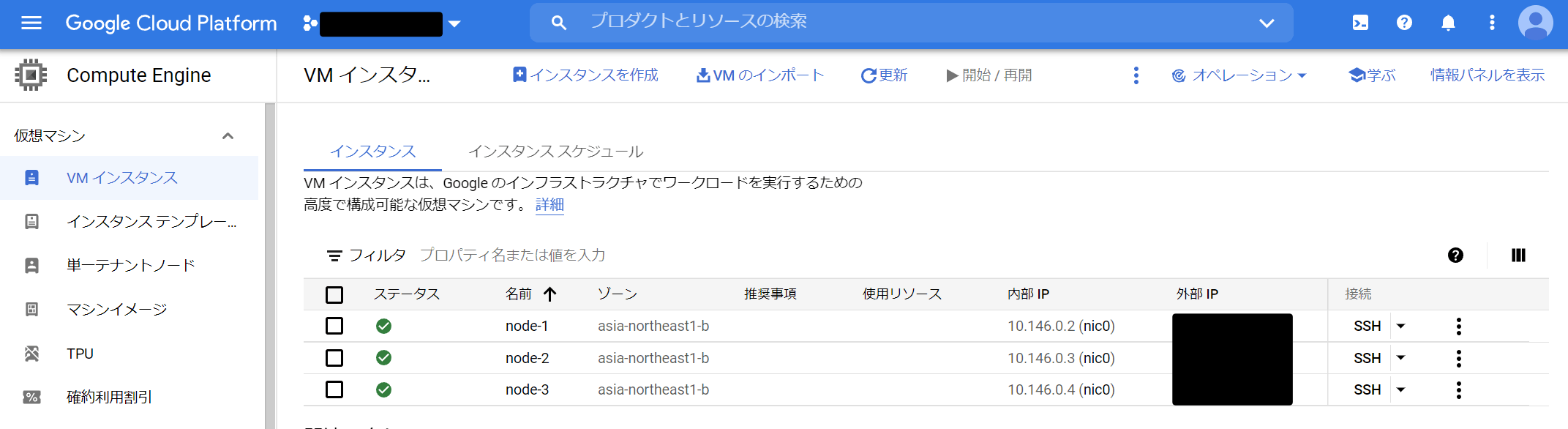Click the フィルタ filter icon
This screenshot has width=1568, height=429.
pos(334,255)
